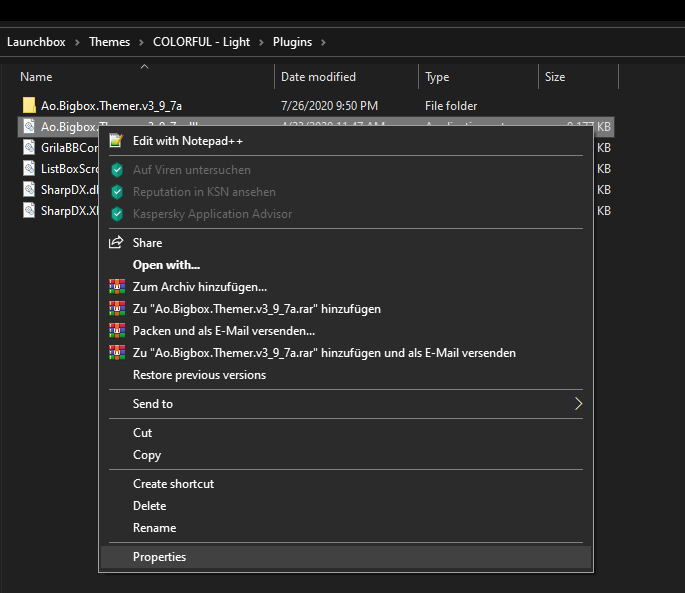
Task: Select Packen und als E-Mail versenden...
Action: tap(346, 331)
